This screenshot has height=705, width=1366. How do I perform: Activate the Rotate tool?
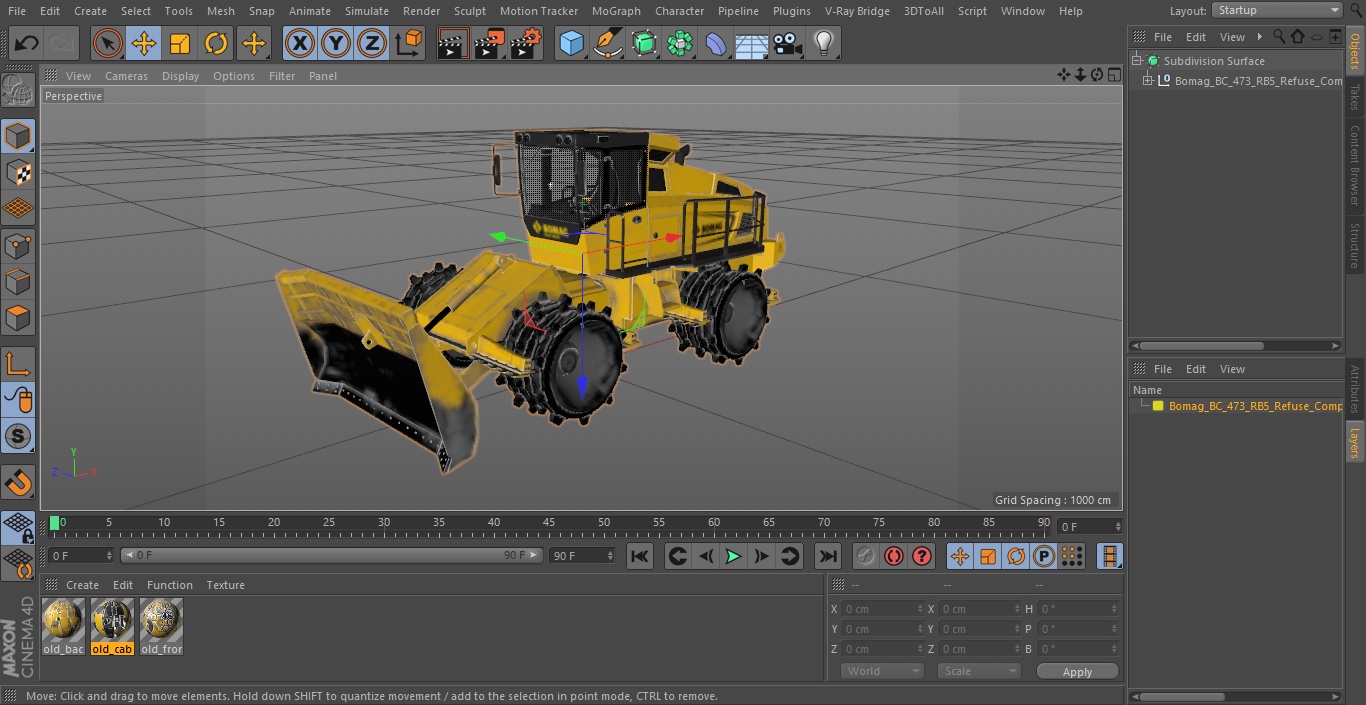[x=216, y=43]
